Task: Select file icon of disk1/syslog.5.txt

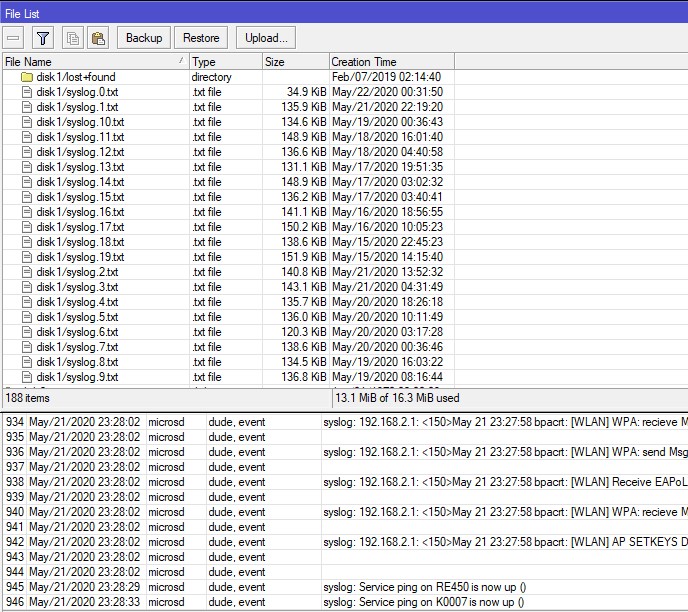Action: tap(27, 317)
